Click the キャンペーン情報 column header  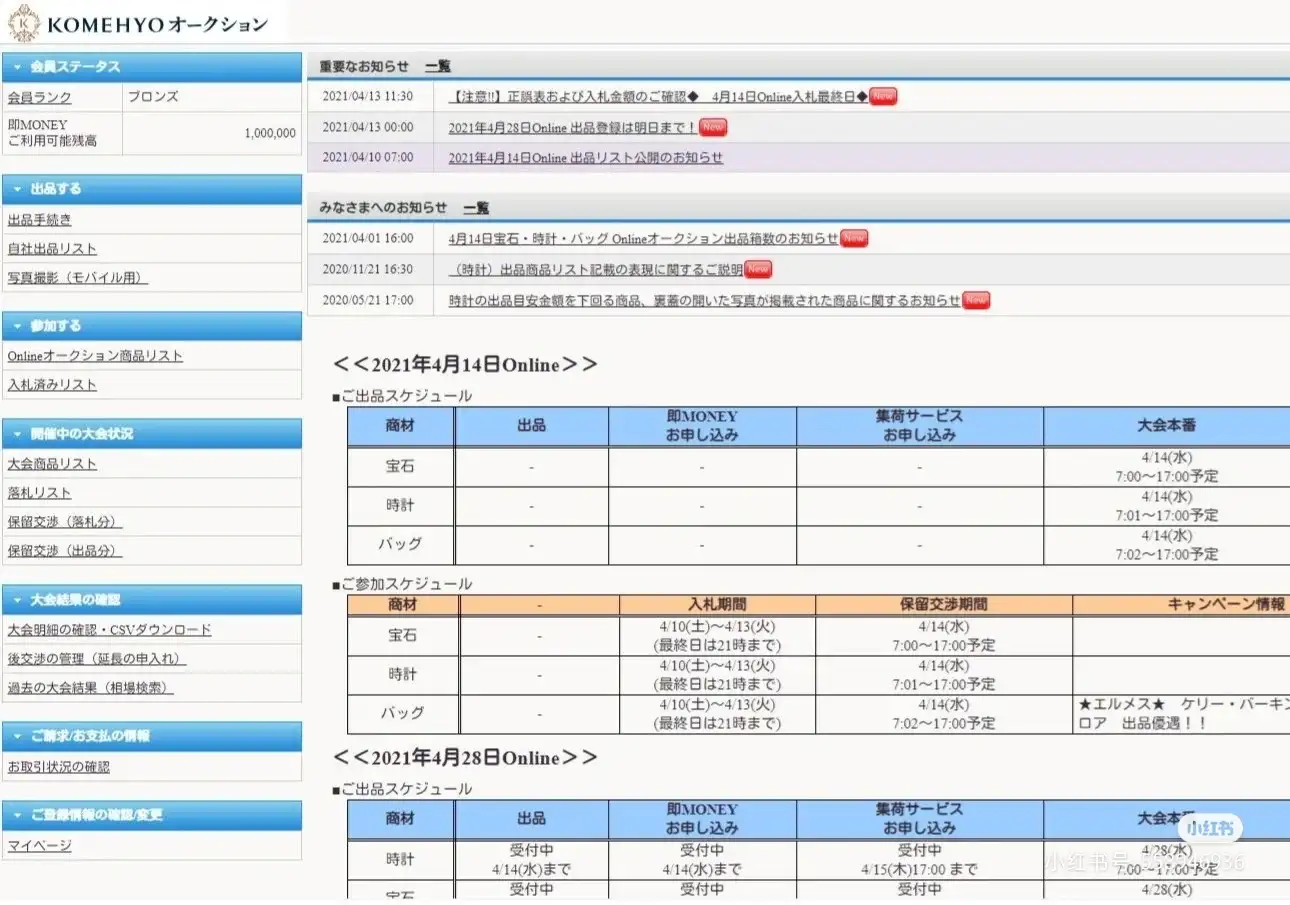1227,605
